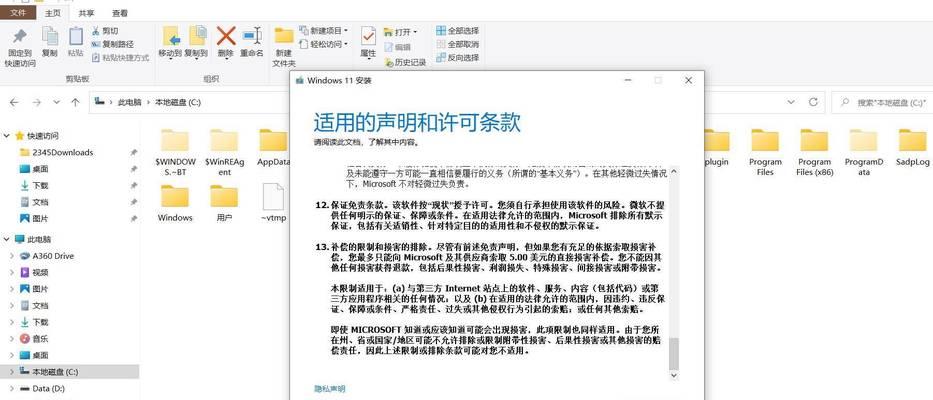The width and height of the screenshot is (933, 400).
Task: Click license text scrollbar up arrow
Action: [674, 171]
